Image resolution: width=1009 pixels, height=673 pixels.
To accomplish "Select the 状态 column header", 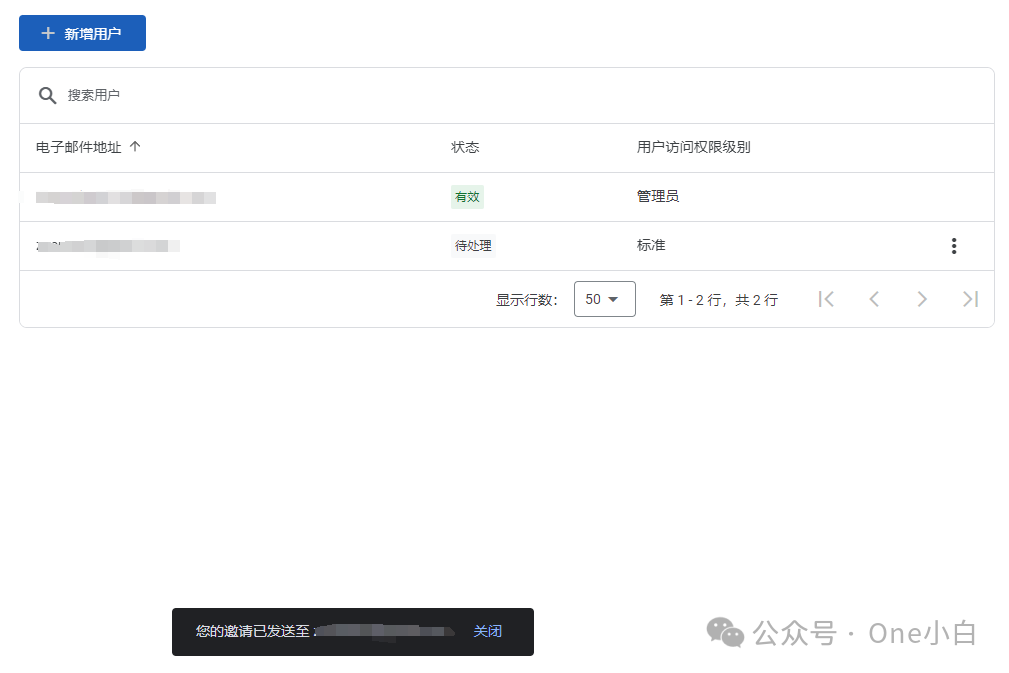I will click(x=465, y=146).
